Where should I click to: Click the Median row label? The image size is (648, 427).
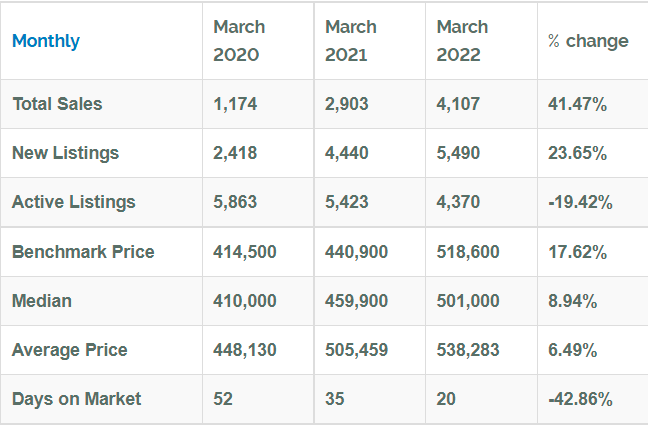42,301
